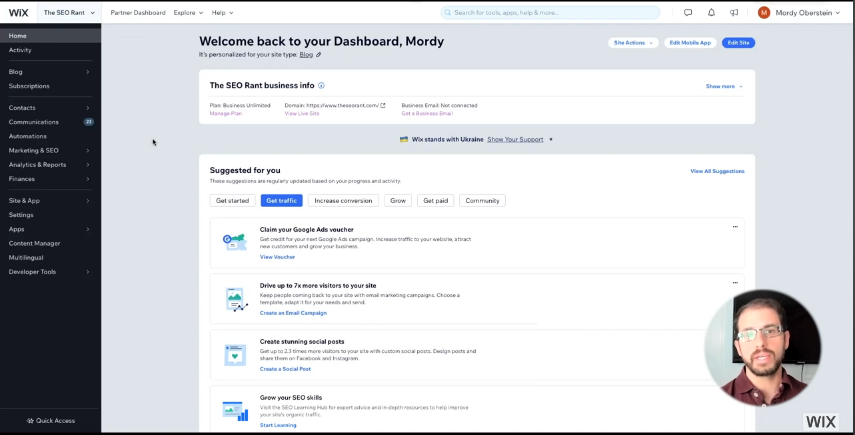Click the SEO skills card illustration
The width and height of the screenshot is (855, 435).
pos(235,410)
